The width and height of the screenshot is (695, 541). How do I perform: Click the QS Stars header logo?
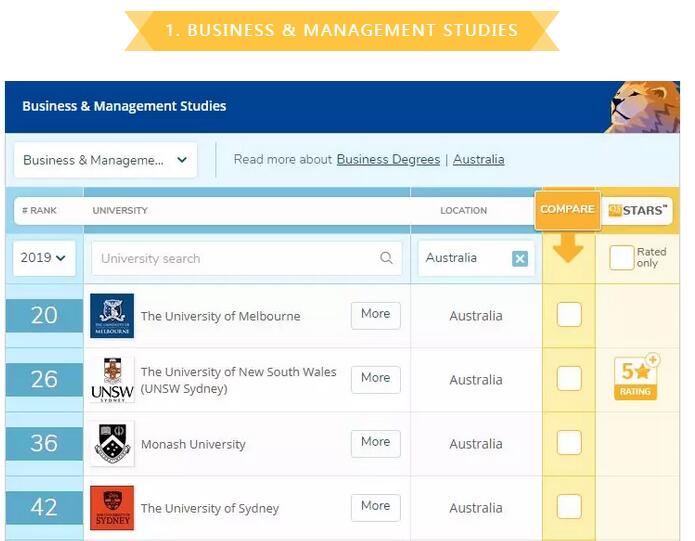click(637, 210)
